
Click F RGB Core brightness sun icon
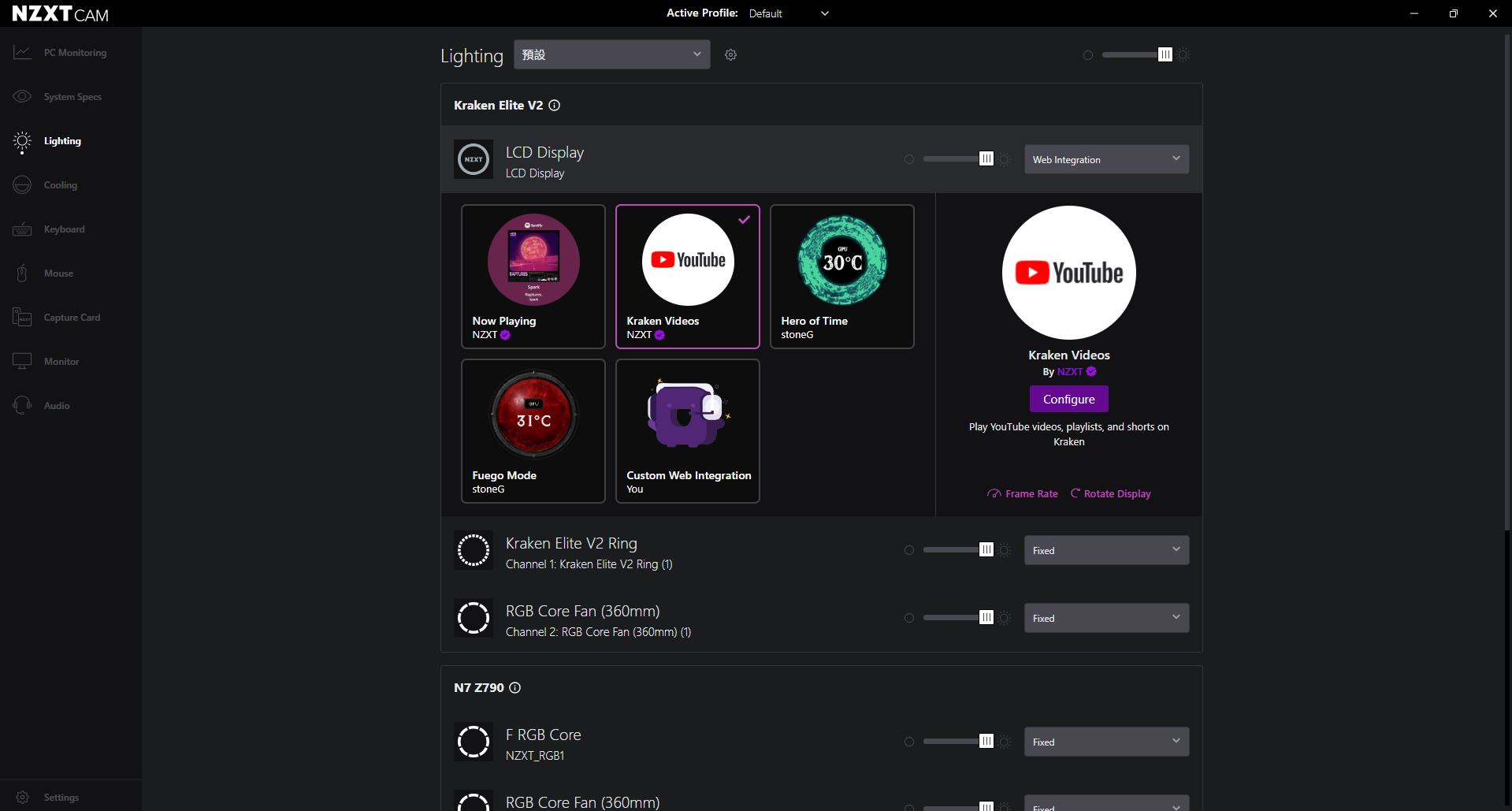coord(1005,742)
